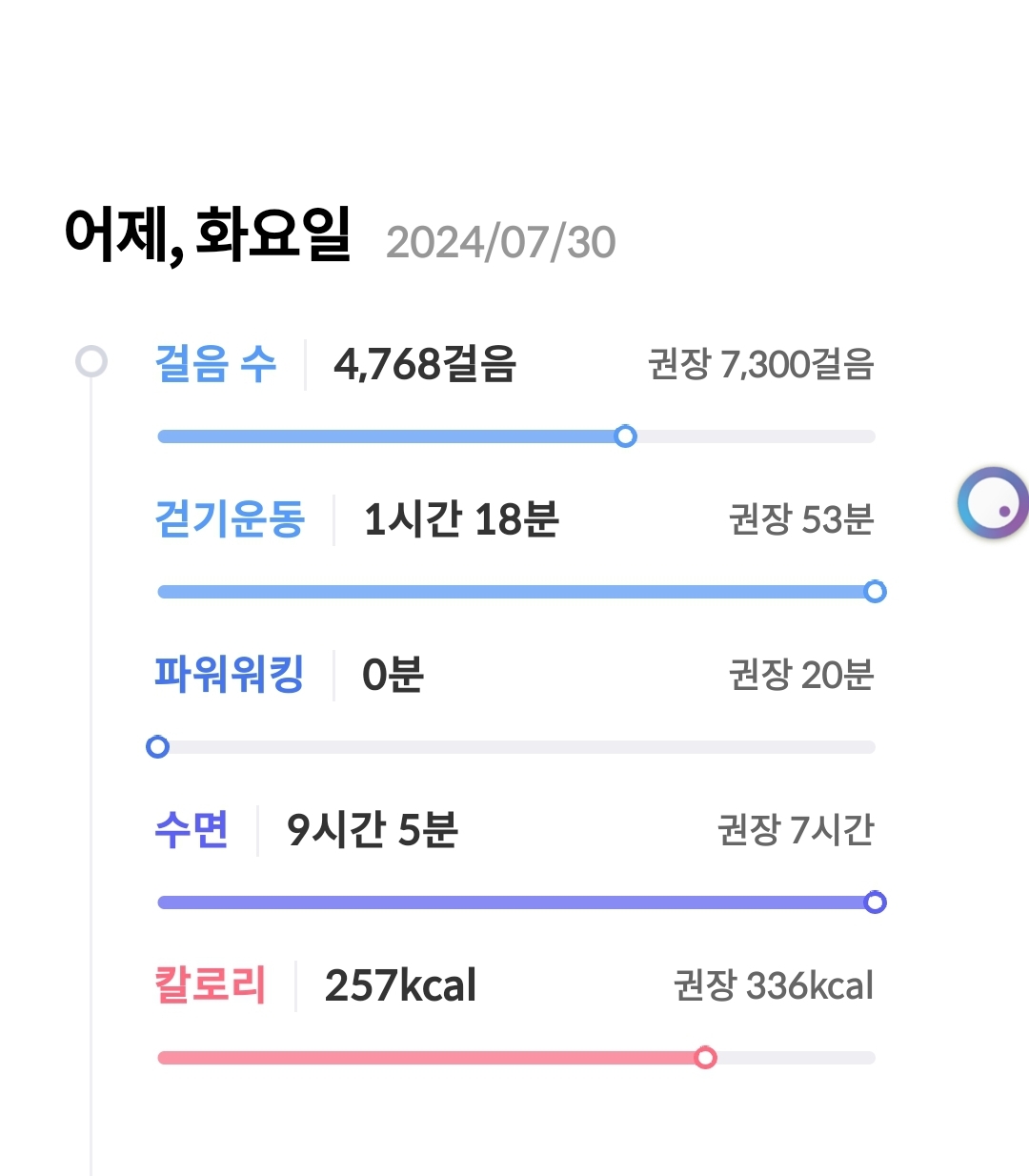Click the 걸음 수 progress bar handle
The image size is (1029, 1176).
[625, 436]
